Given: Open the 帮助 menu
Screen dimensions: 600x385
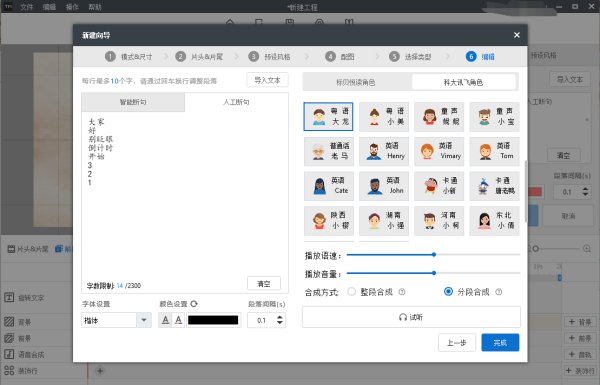Looking at the screenshot, I should click(95, 7).
